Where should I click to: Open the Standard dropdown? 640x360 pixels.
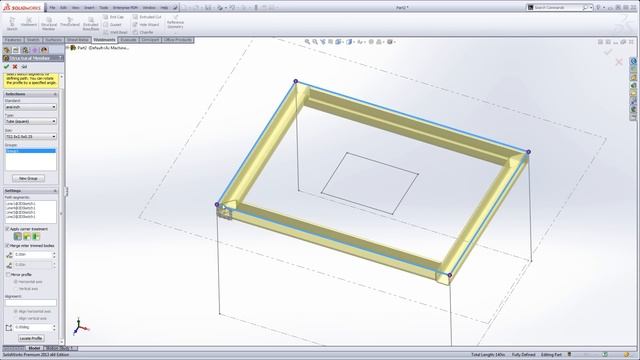coord(31,107)
